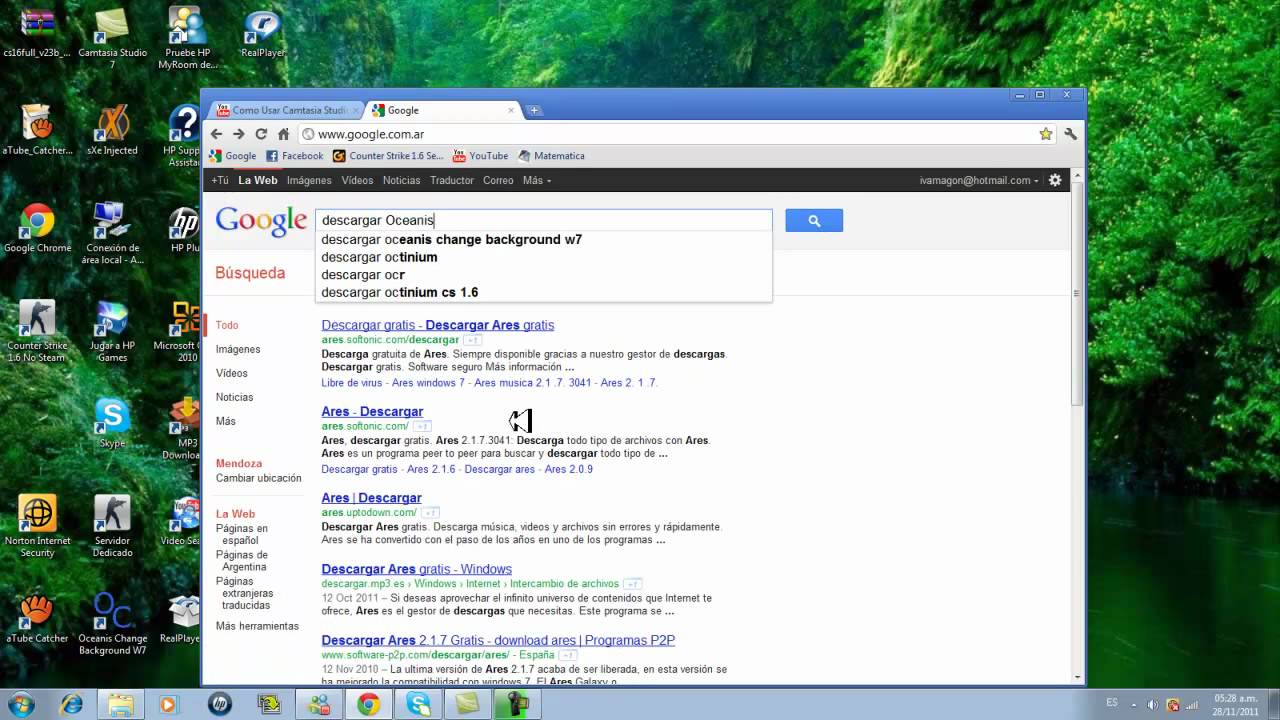Screen dimensions: 1280x720
Task: Open Windows Explorer folder in taskbar
Action: point(120,704)
